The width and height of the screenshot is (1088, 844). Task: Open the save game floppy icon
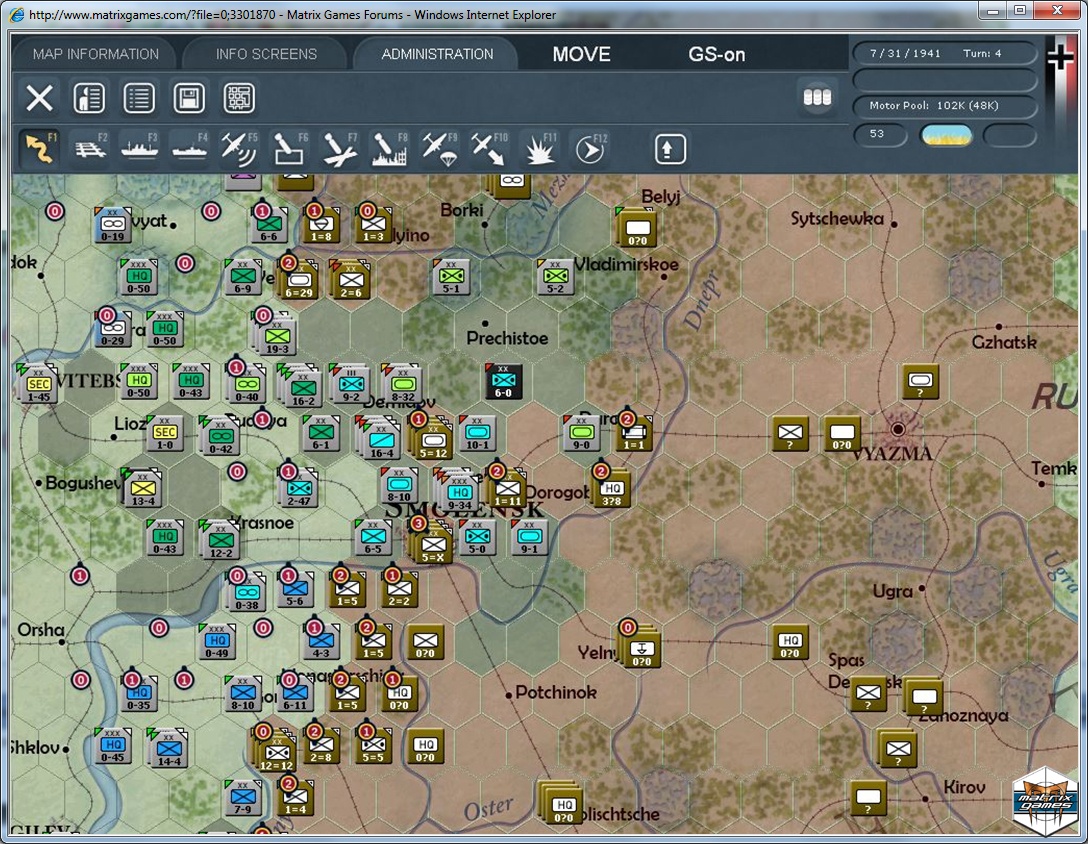pyautogui.click(x=189, y=98)
